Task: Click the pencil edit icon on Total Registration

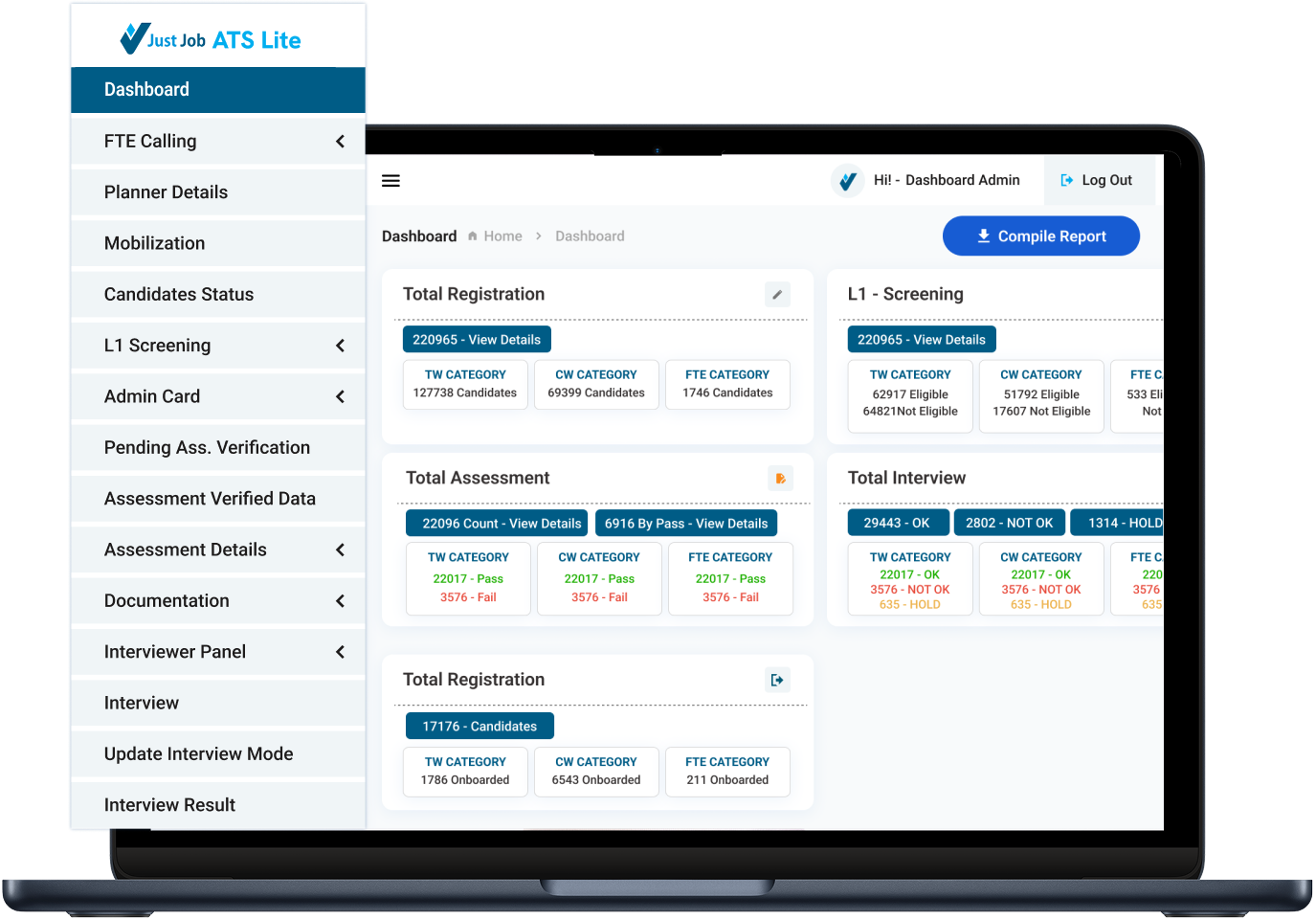Action: (777, 295)
